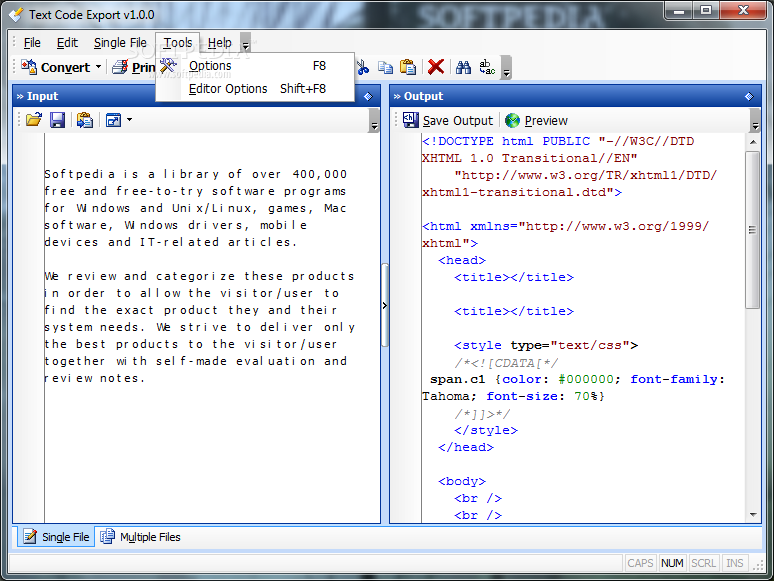
Task: Click the Replace text icon
Action: 487,67
